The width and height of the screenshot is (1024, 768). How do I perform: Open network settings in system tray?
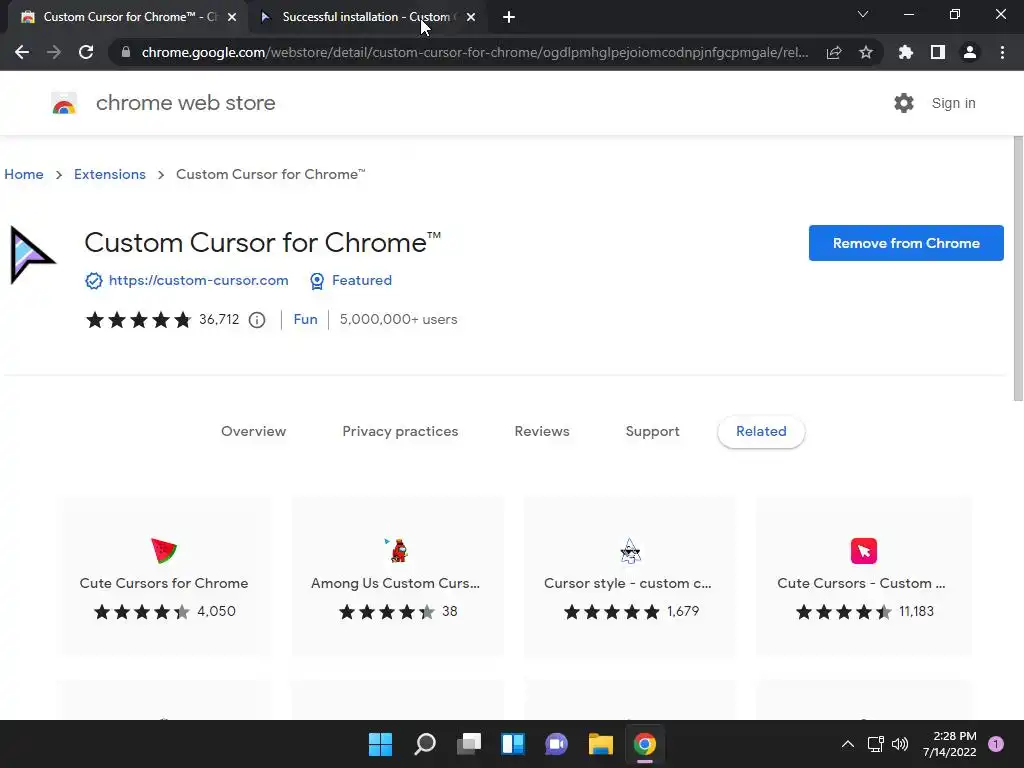[875, 744]
